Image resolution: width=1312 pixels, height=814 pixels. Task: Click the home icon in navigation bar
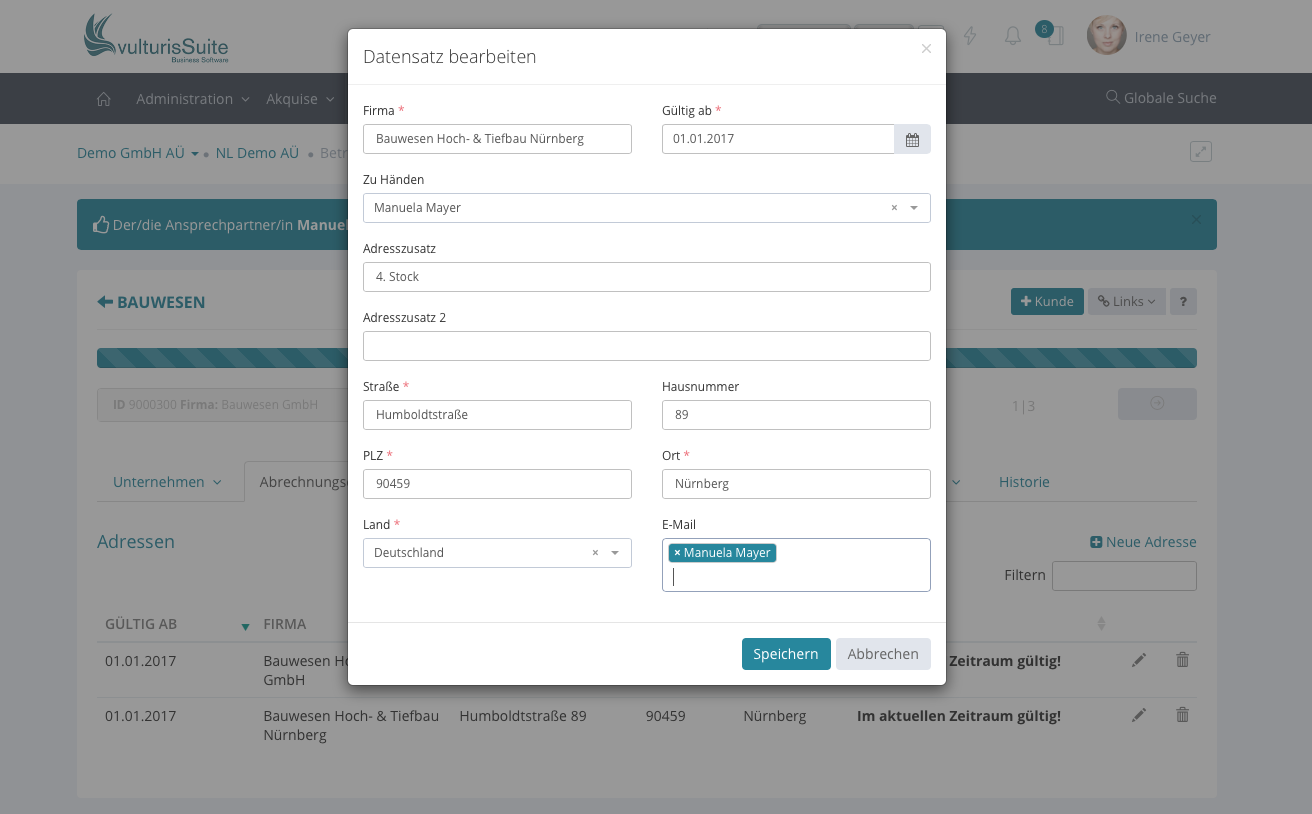103,99
